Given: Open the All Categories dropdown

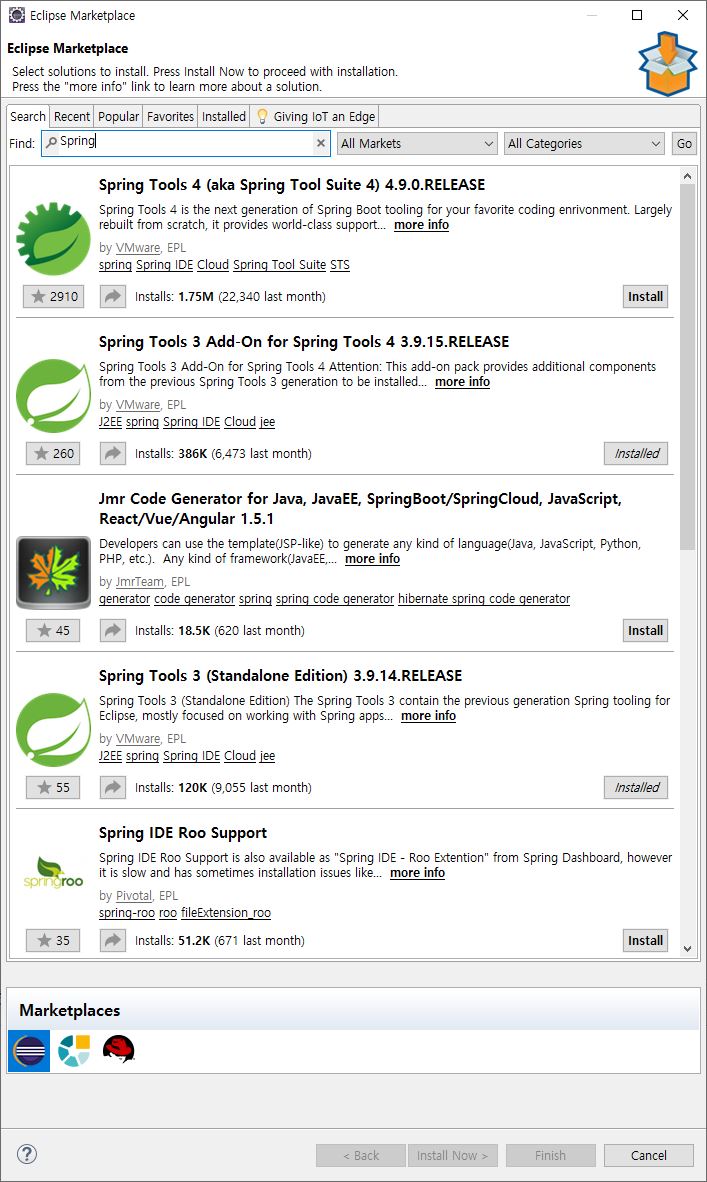Looking at the screenshot, I should click(584, 143).
